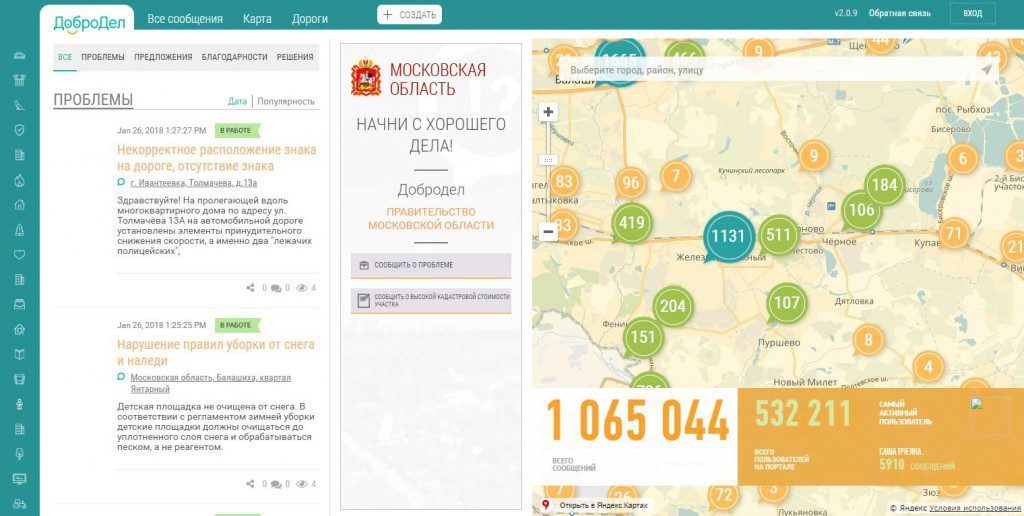Zoom in the map with plus button
This screenshot has height=516, width=1024.
pos(548,112)
